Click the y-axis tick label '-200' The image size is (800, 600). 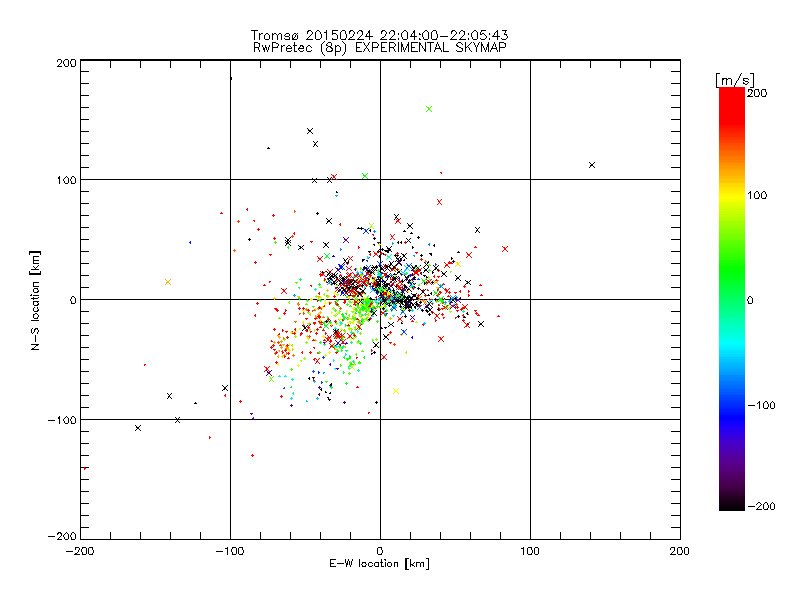coord(62,536)
